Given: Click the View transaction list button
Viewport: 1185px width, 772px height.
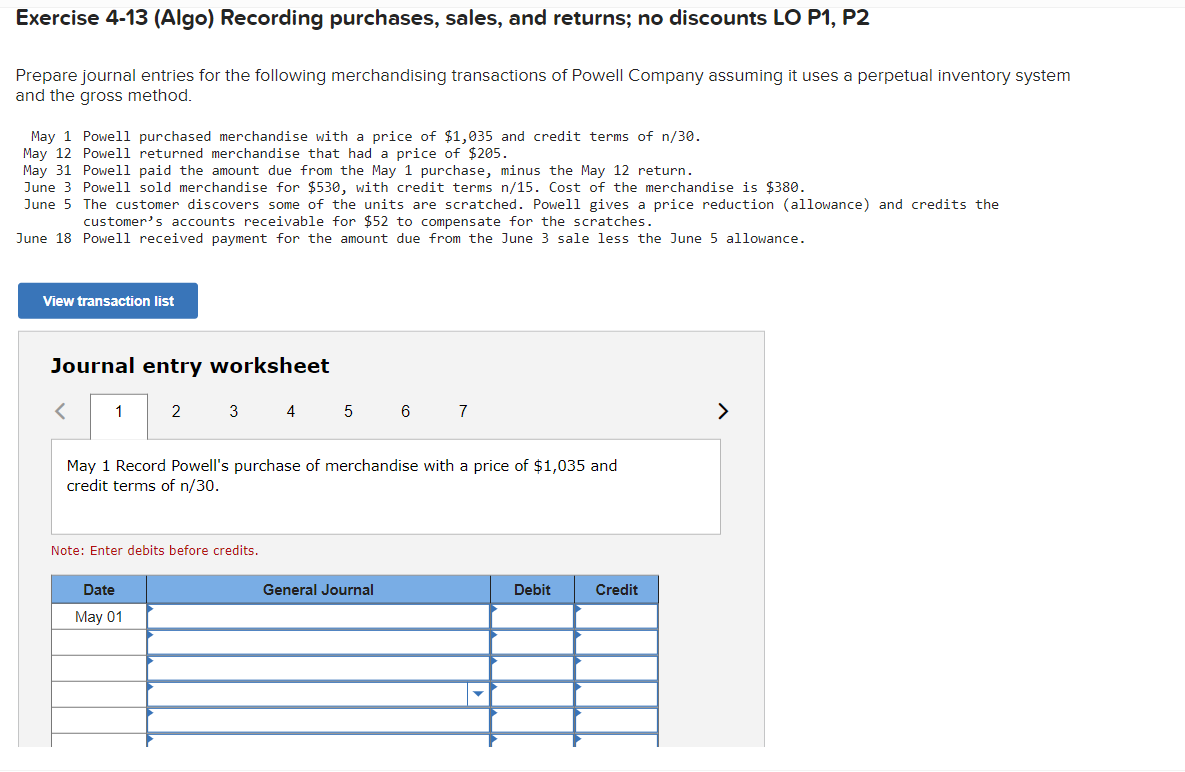Looking at the screenshot, I should click(x=107, y=300).
